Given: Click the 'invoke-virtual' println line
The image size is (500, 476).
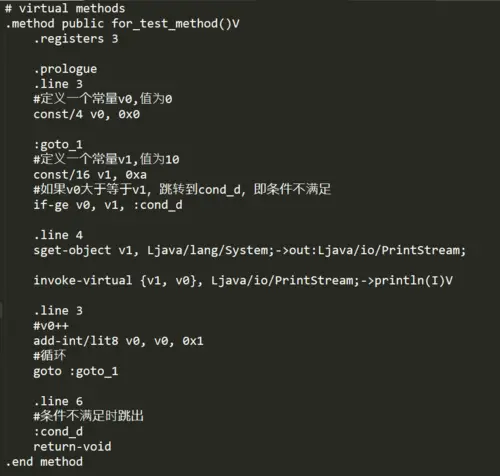Looking at the screenshot, I should [x=243, y=281].
